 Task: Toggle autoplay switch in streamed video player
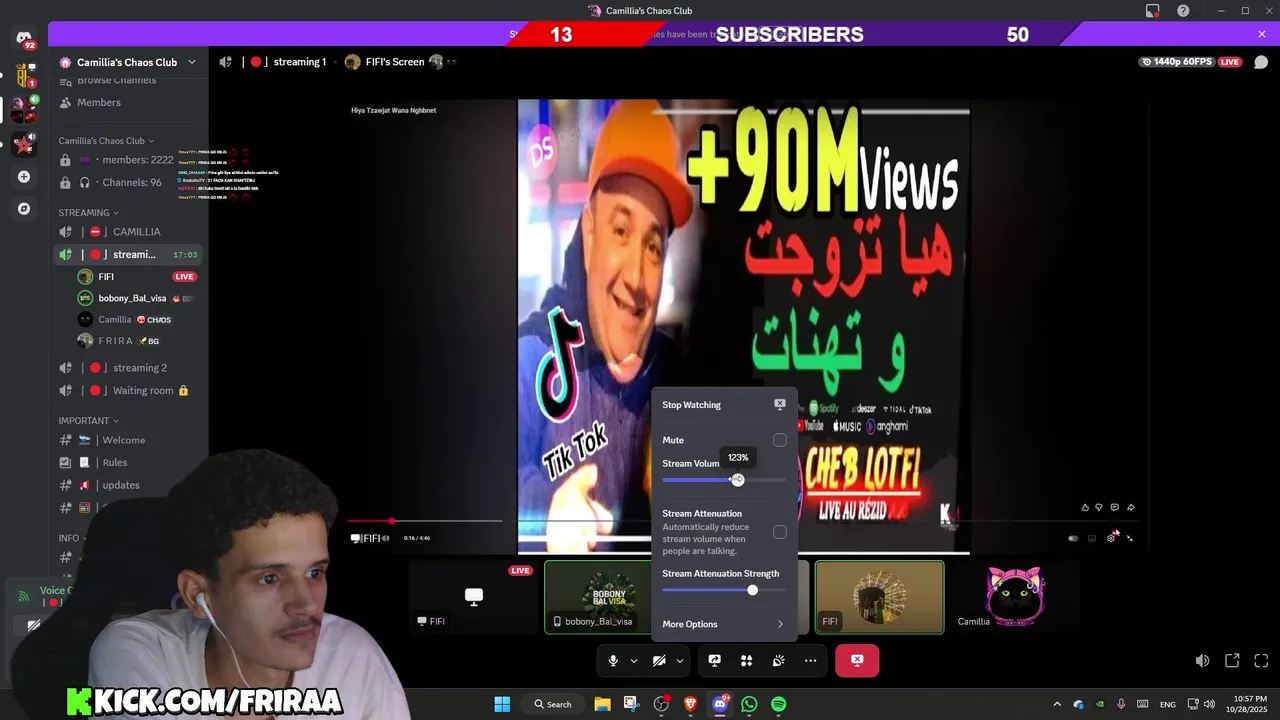[x=1073, y=538]
